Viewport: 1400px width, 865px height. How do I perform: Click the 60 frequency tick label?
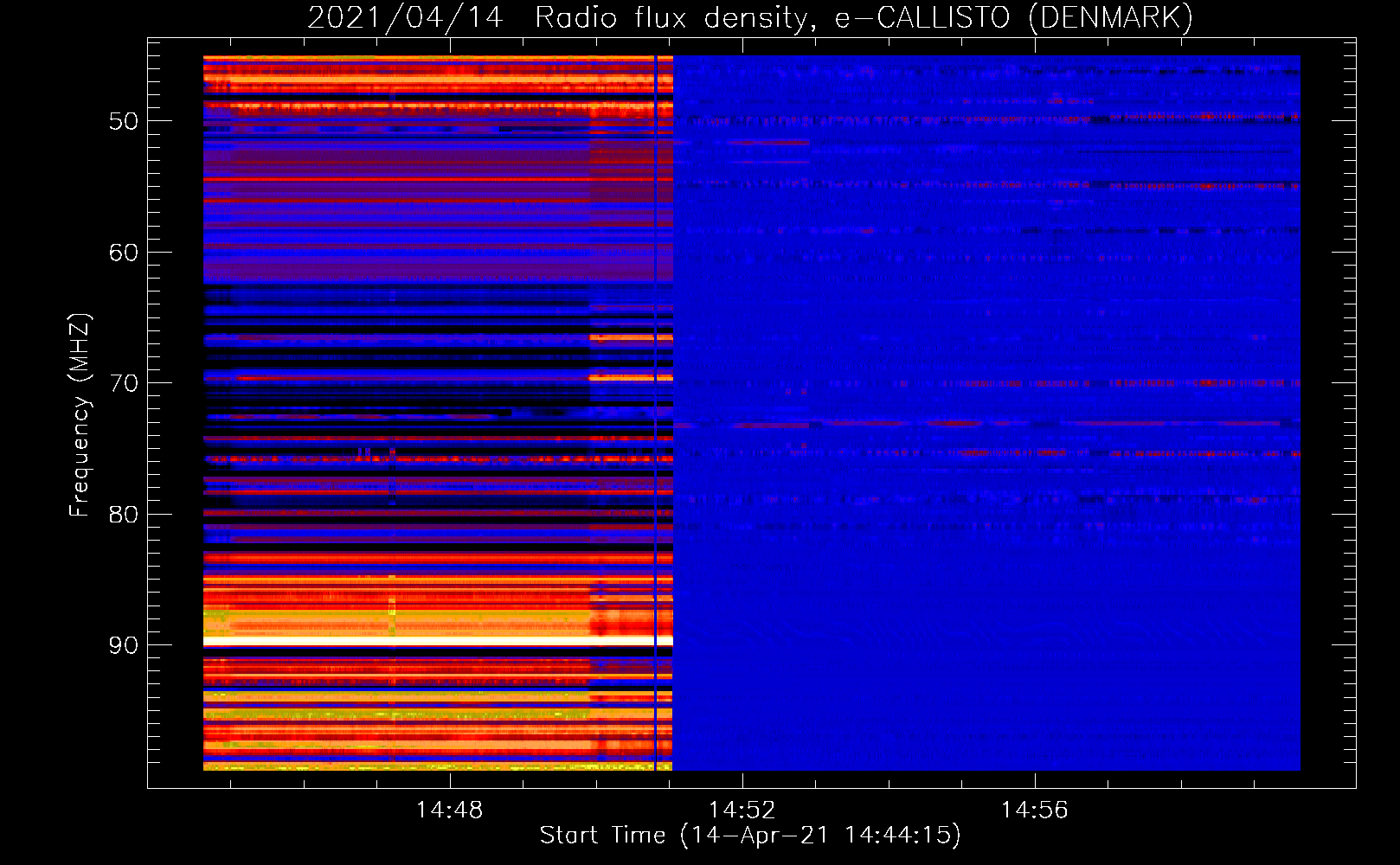[x=124, y=253]
